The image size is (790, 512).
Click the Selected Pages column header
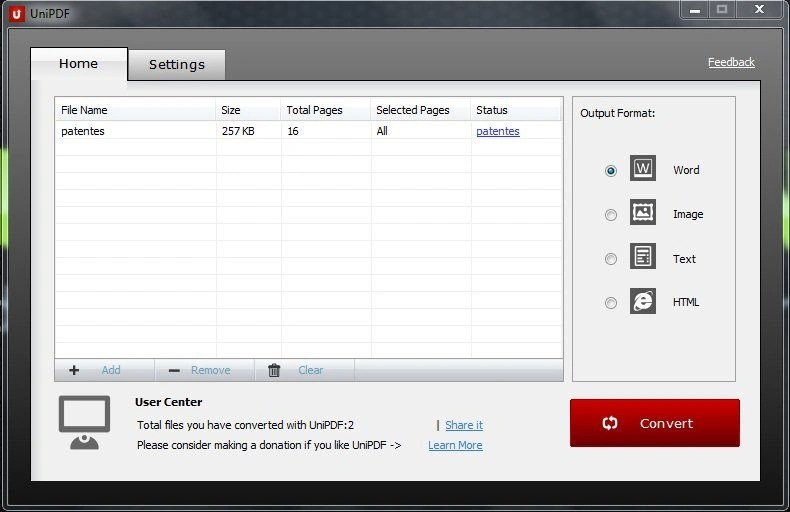[x=421, y=110]
